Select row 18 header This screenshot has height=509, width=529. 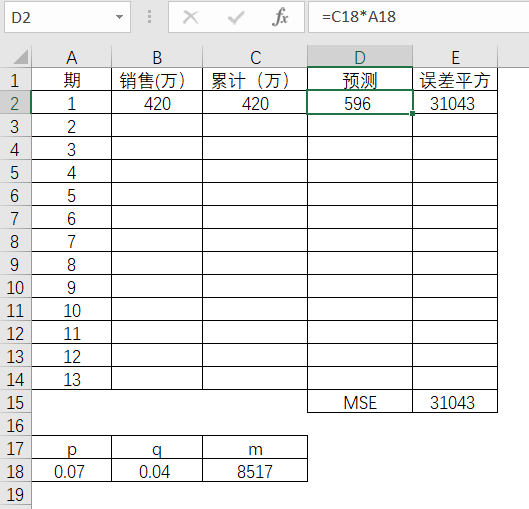tap(16, 471)
